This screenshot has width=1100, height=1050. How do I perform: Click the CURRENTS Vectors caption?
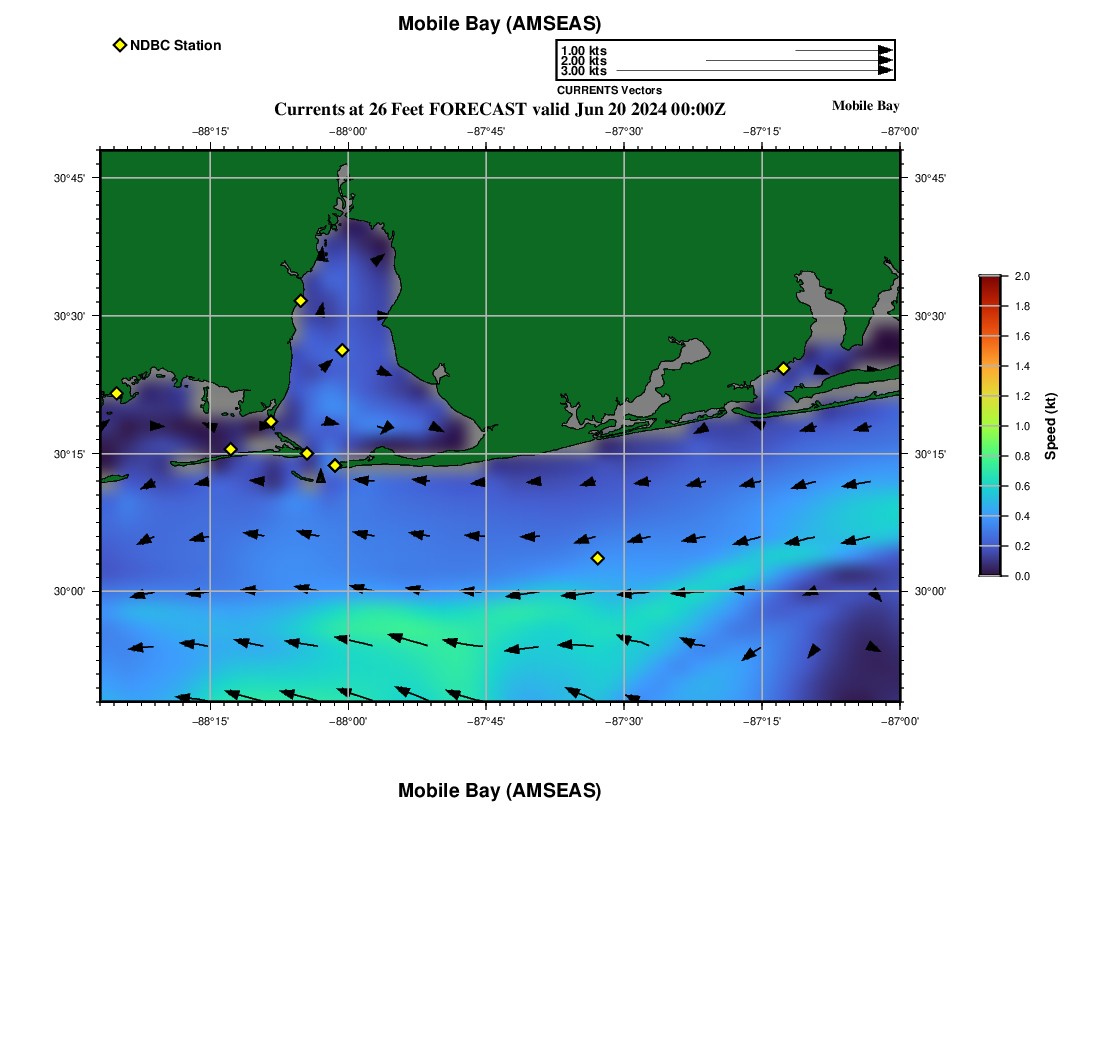click(609, 90)
